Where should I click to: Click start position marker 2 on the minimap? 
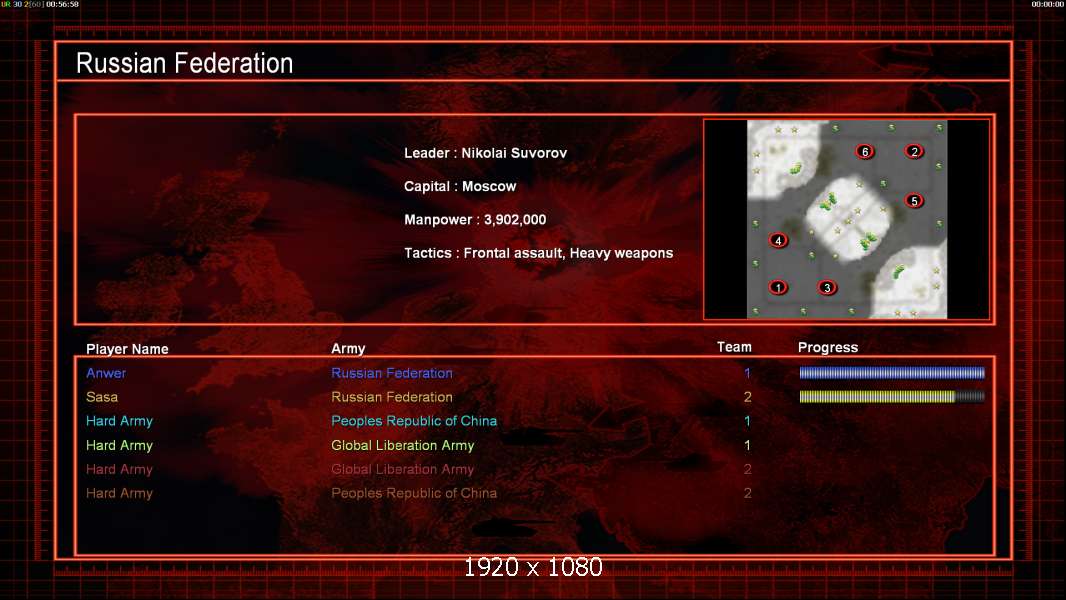point(914,152)
